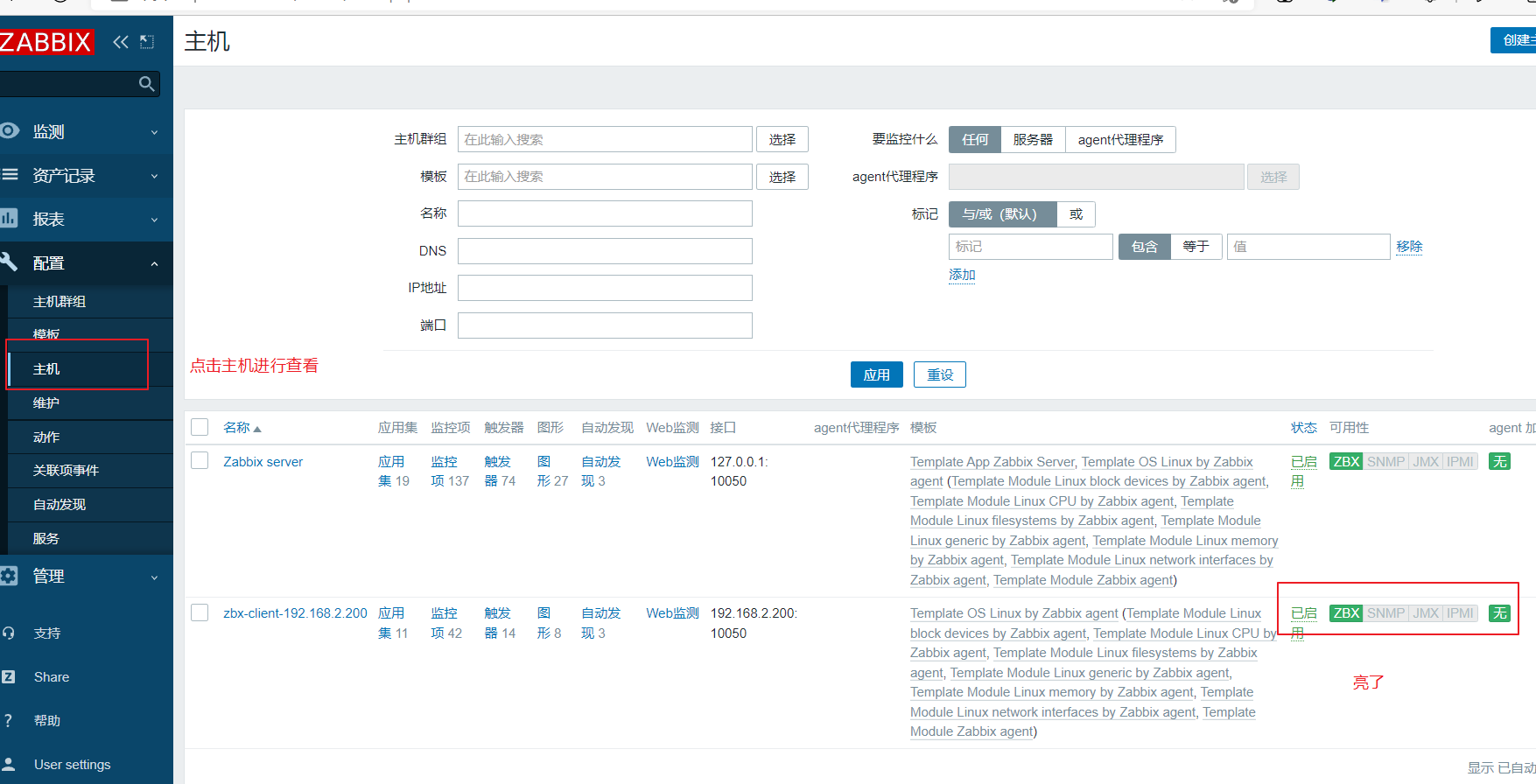
Task: Expand the 报表 menu section
Action: click(86, 219)
